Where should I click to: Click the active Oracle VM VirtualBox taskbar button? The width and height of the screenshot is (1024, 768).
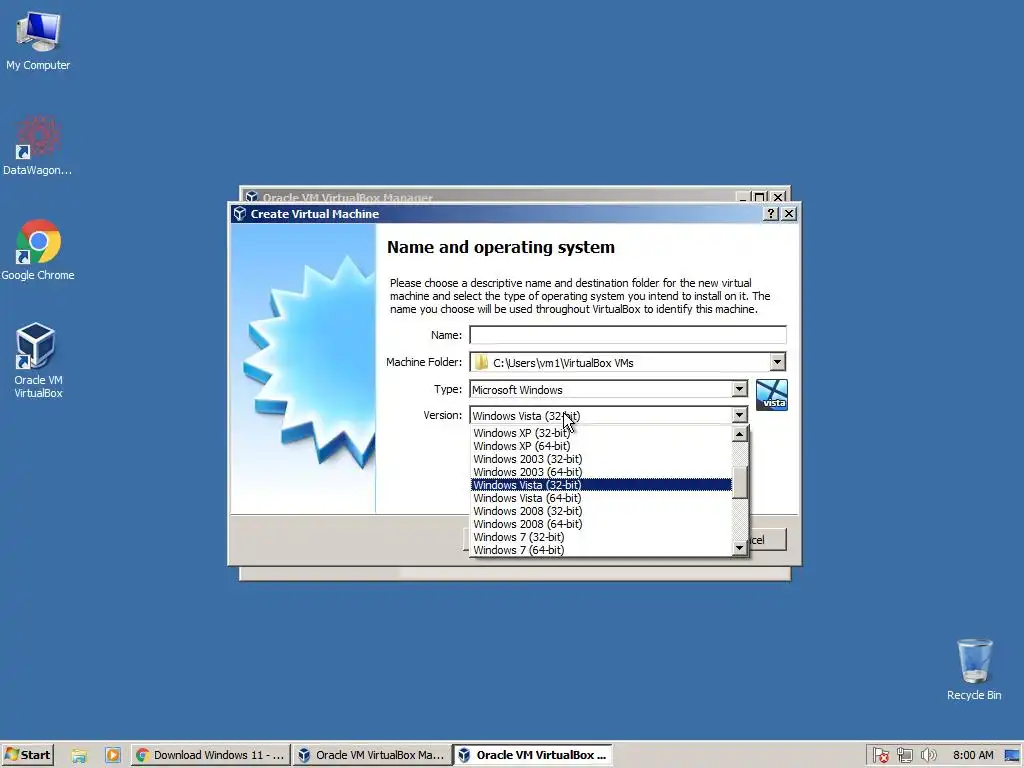(534, 755)
